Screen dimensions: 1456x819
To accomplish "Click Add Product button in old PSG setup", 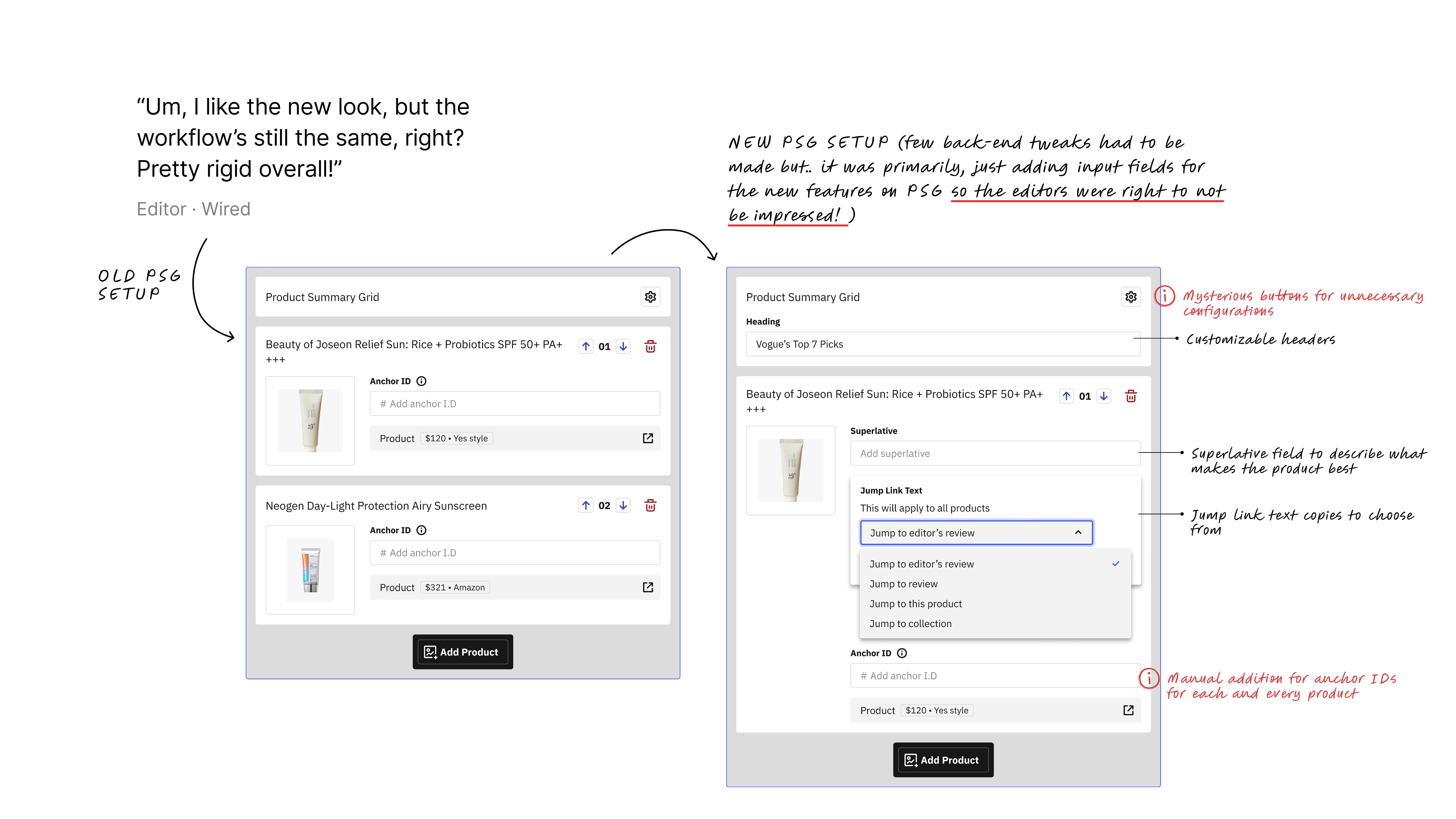I will (x=463, y=652).
